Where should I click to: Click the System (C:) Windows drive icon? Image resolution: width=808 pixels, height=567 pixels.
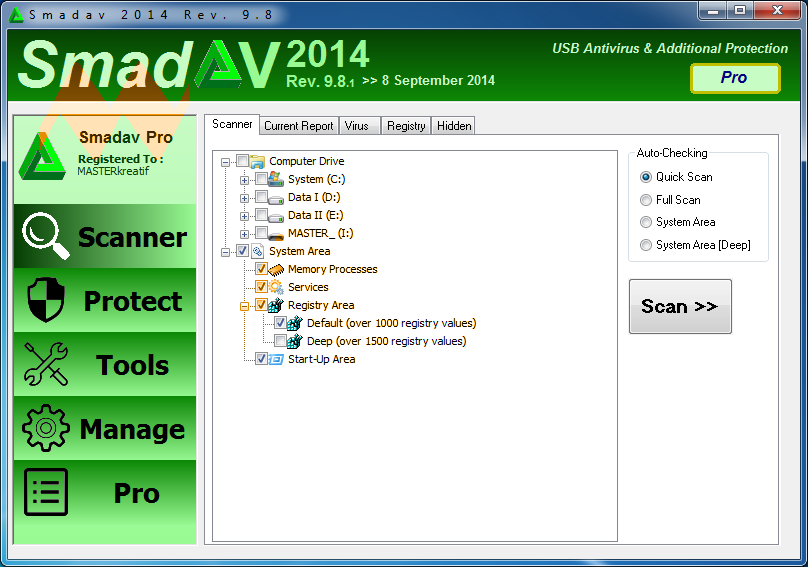(x=276, y=179)
